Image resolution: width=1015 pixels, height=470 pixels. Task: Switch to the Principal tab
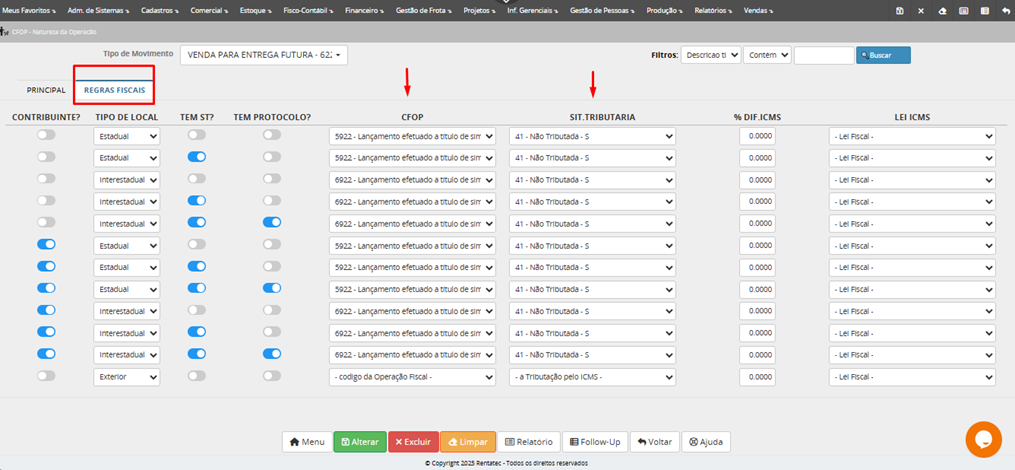[46, 90]
